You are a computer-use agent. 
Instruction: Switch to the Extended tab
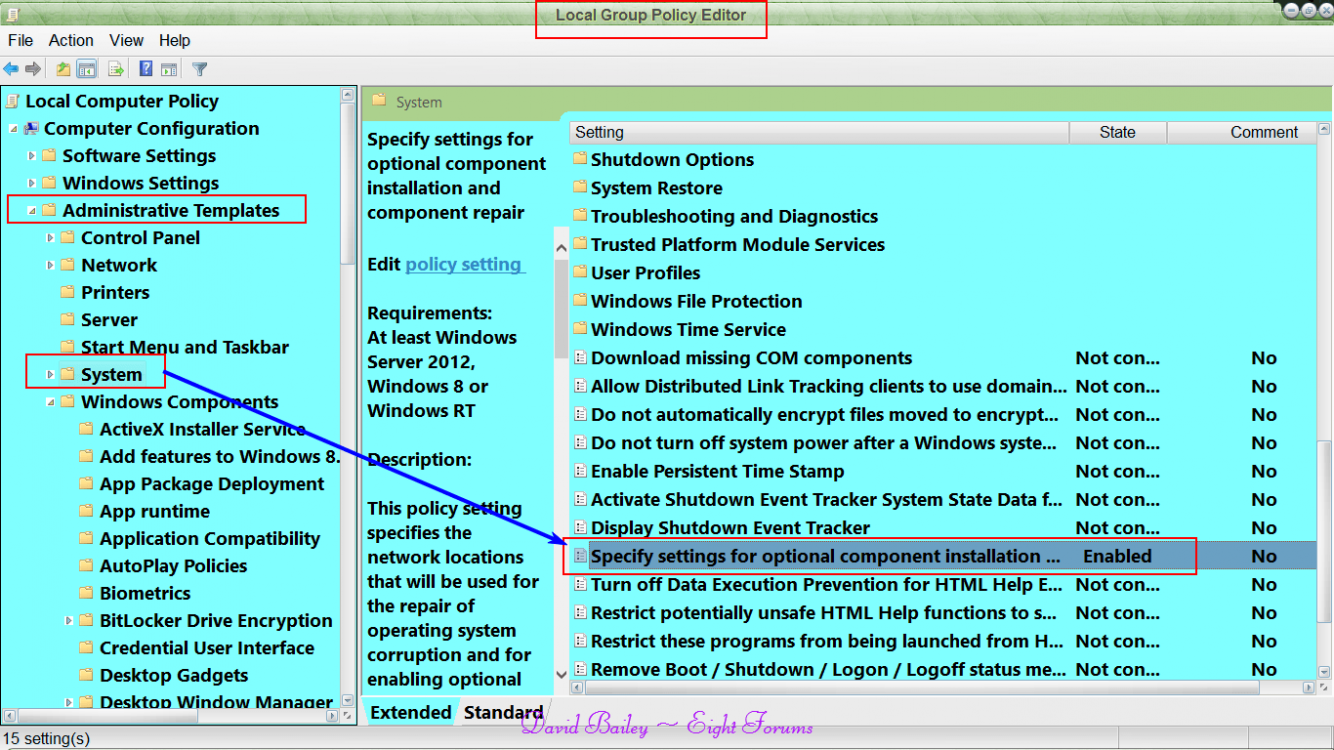[411, 712]
